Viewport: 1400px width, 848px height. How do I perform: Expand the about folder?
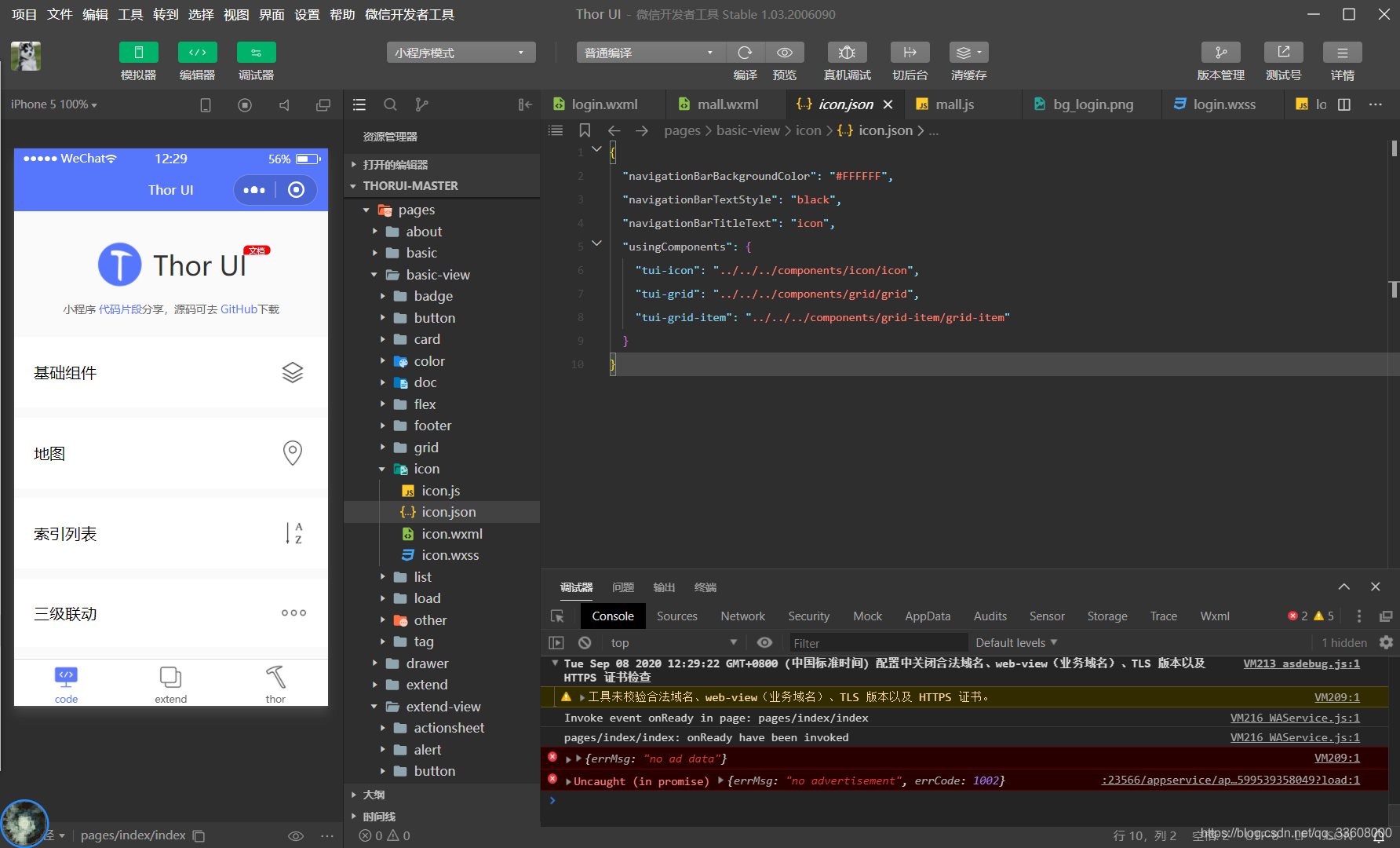click(x=442, y=232)
